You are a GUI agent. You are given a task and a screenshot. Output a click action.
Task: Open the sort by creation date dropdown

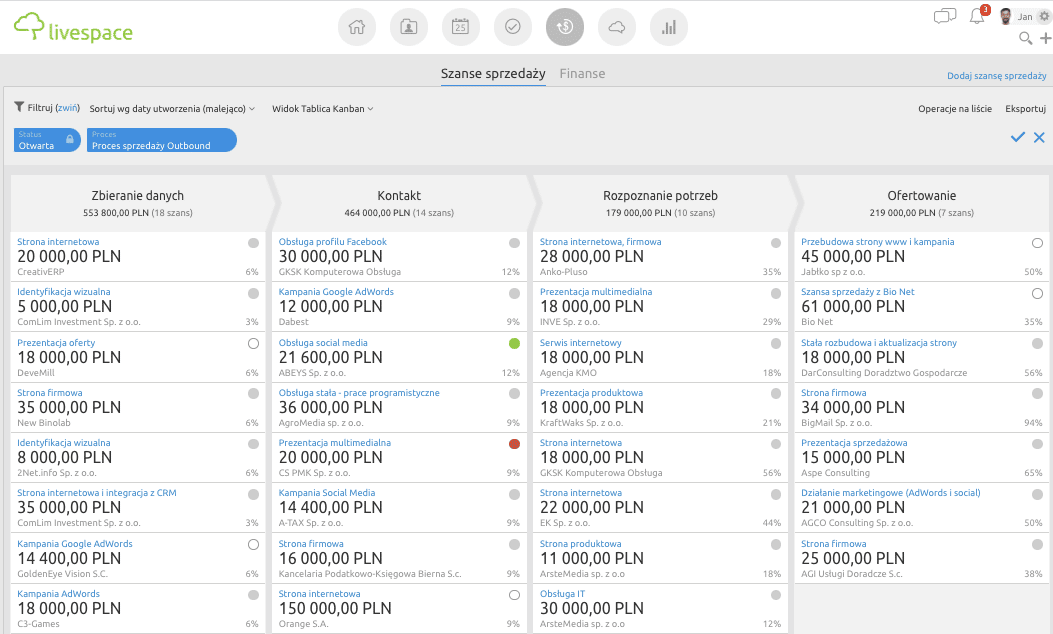pos(172,109)
